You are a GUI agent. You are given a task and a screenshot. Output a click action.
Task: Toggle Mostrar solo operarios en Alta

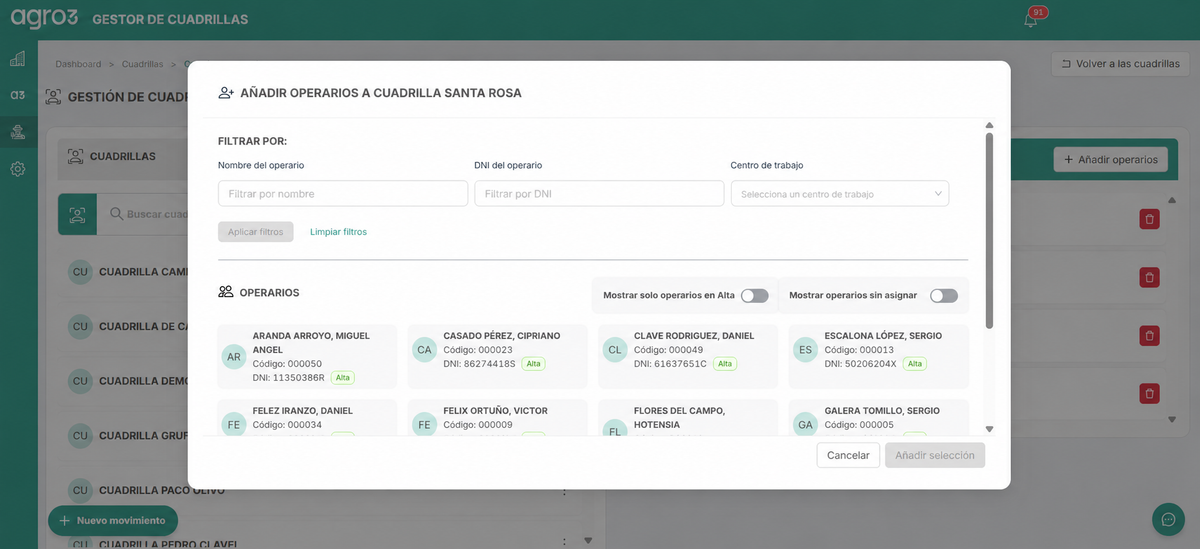coord(754,296)
